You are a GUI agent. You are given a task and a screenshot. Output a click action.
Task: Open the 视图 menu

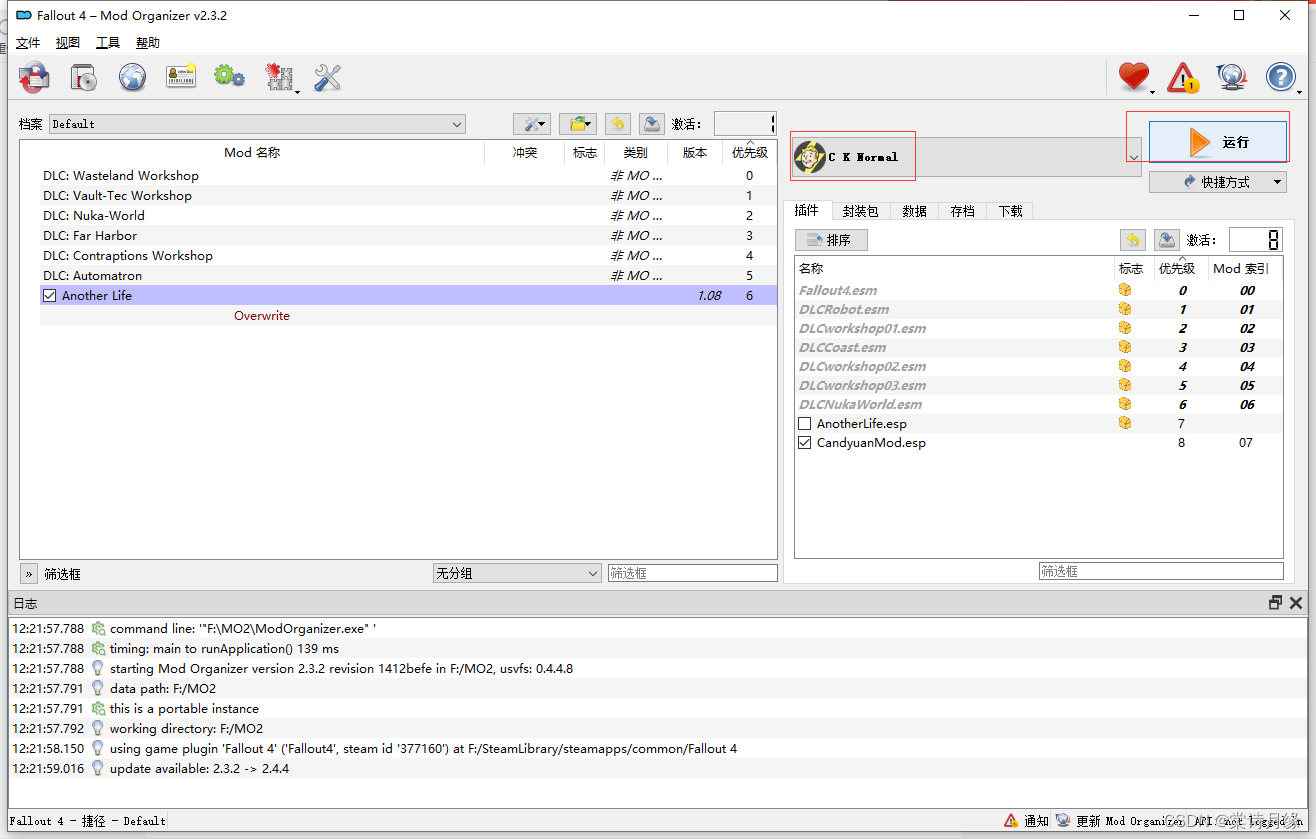click(x=68, y=43)
